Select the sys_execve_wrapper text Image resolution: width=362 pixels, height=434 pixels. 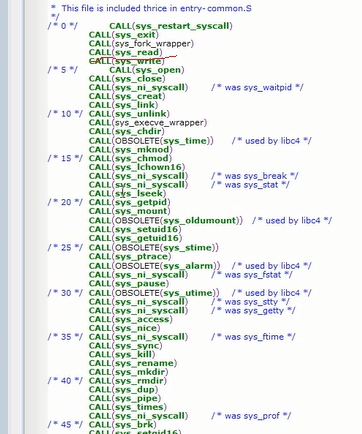pyautogui.click(x=160, y=122)
